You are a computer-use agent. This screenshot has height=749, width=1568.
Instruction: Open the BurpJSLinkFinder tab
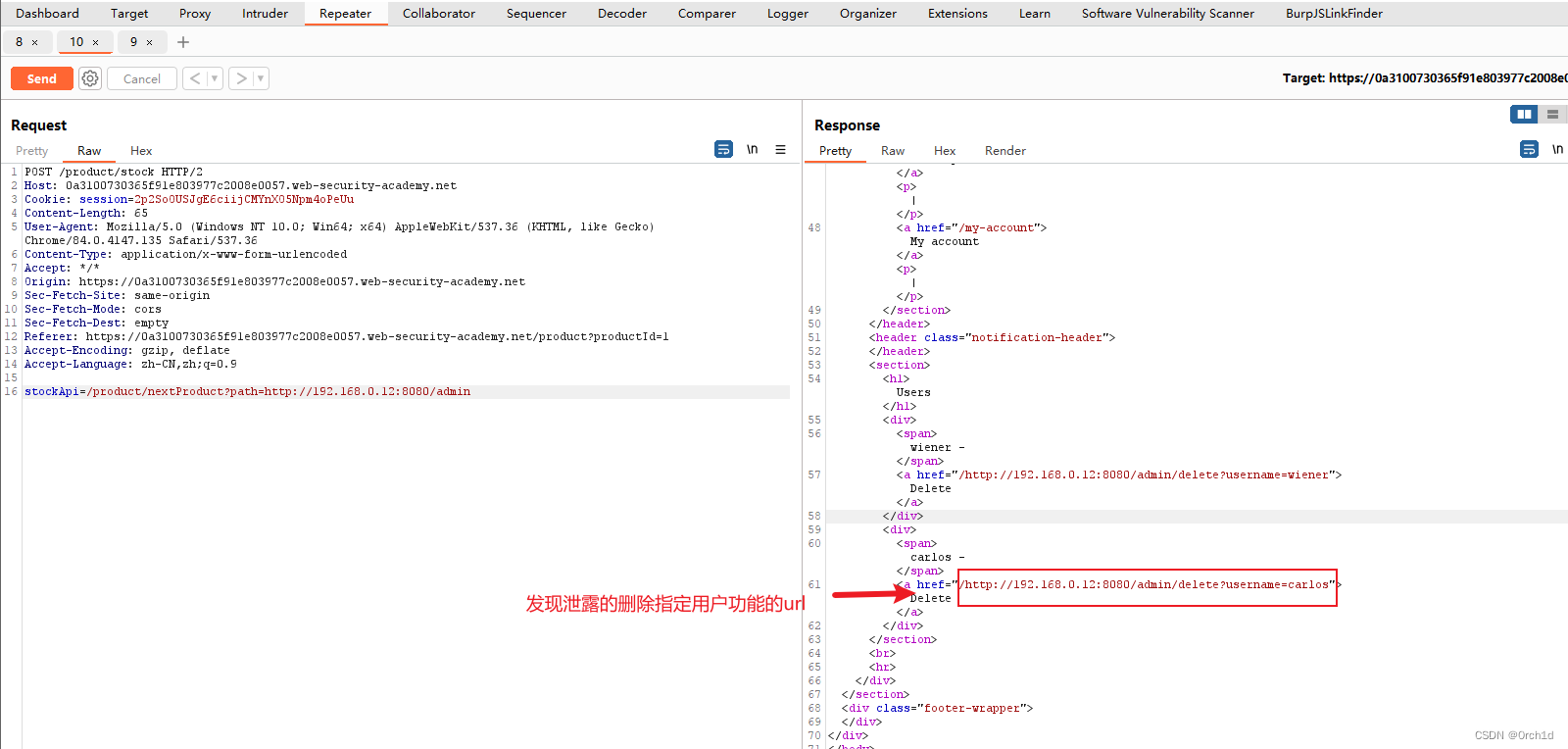point(1334,13)
